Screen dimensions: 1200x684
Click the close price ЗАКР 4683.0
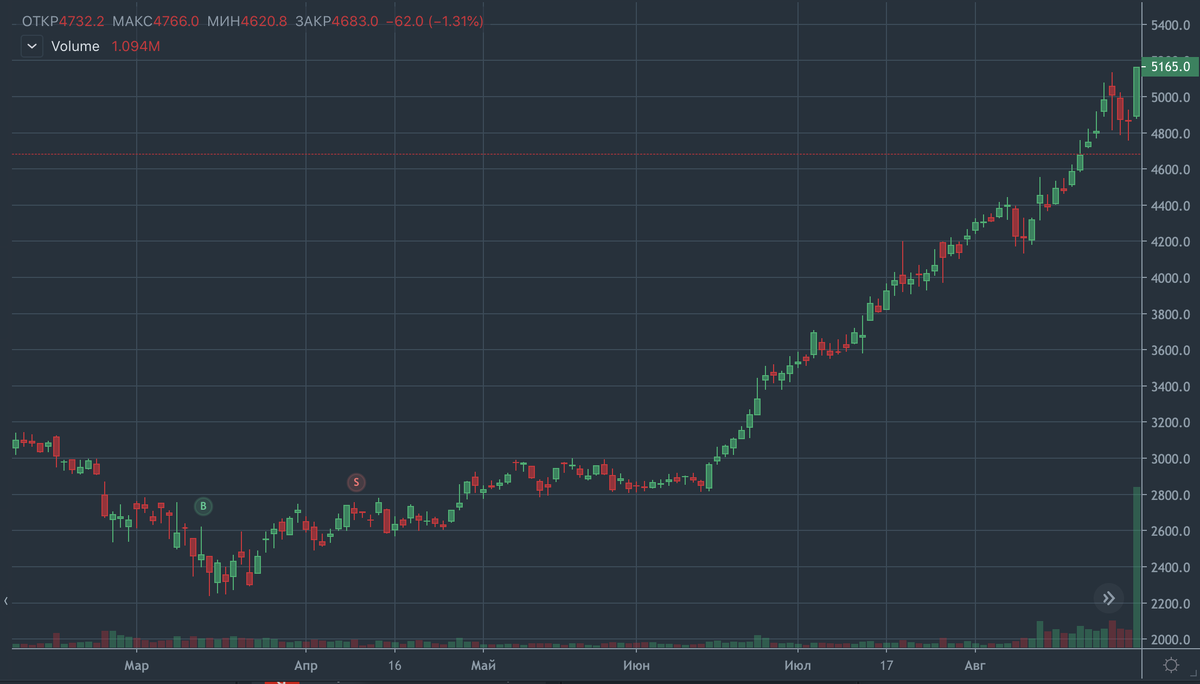tap(335, 21)
